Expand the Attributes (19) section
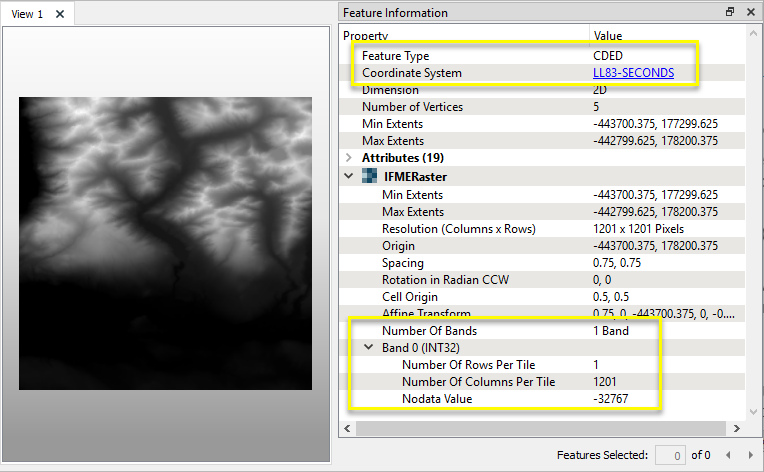 (x=348, y=158)
